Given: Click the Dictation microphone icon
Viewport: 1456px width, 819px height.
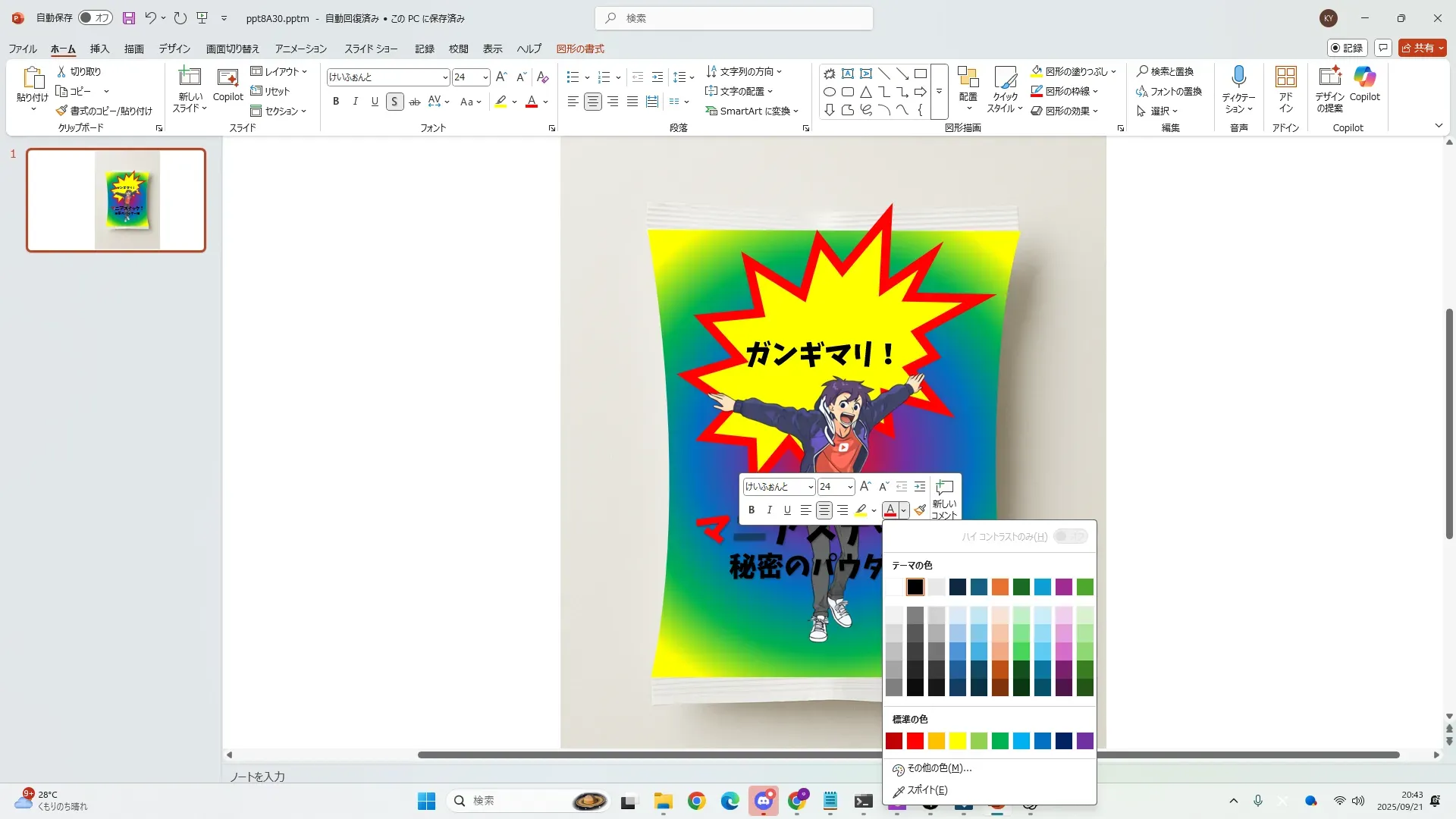Looking at the screenshot, I should point(1238,77).
